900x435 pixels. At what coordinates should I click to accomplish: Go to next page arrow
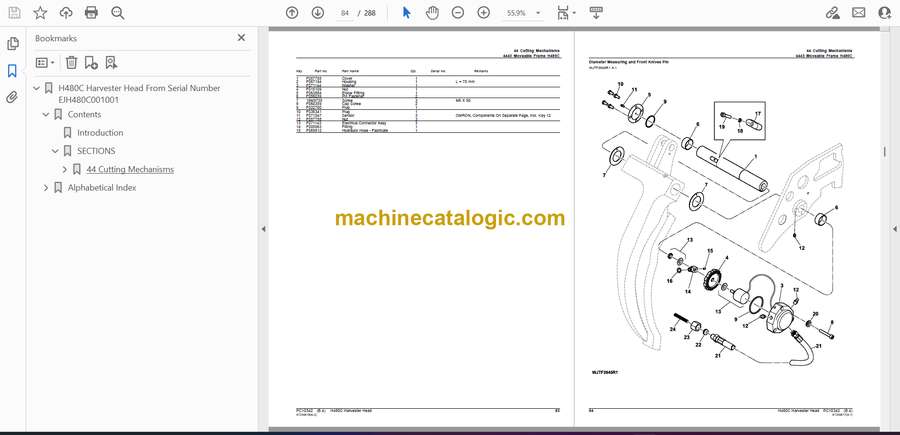[x=317, y=13]
